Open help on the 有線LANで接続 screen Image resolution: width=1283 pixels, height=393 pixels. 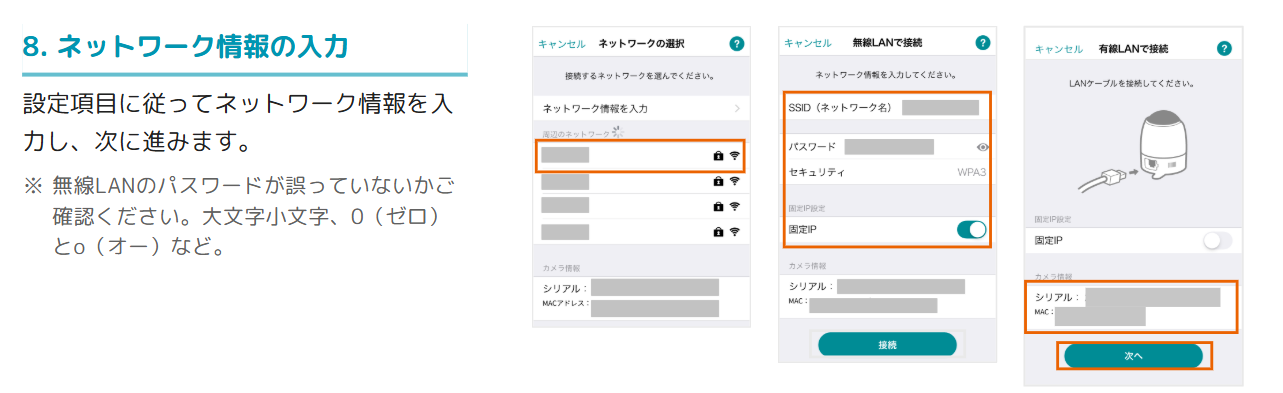coord(1224,48)
